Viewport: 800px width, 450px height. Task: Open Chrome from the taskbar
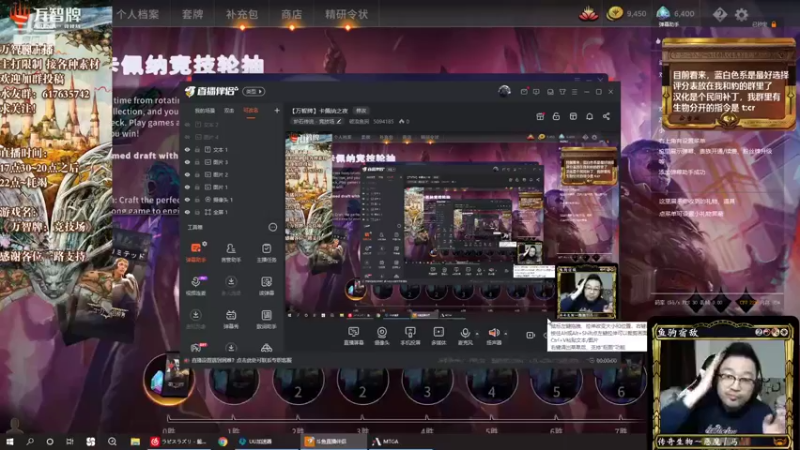(x=222, y=441)
